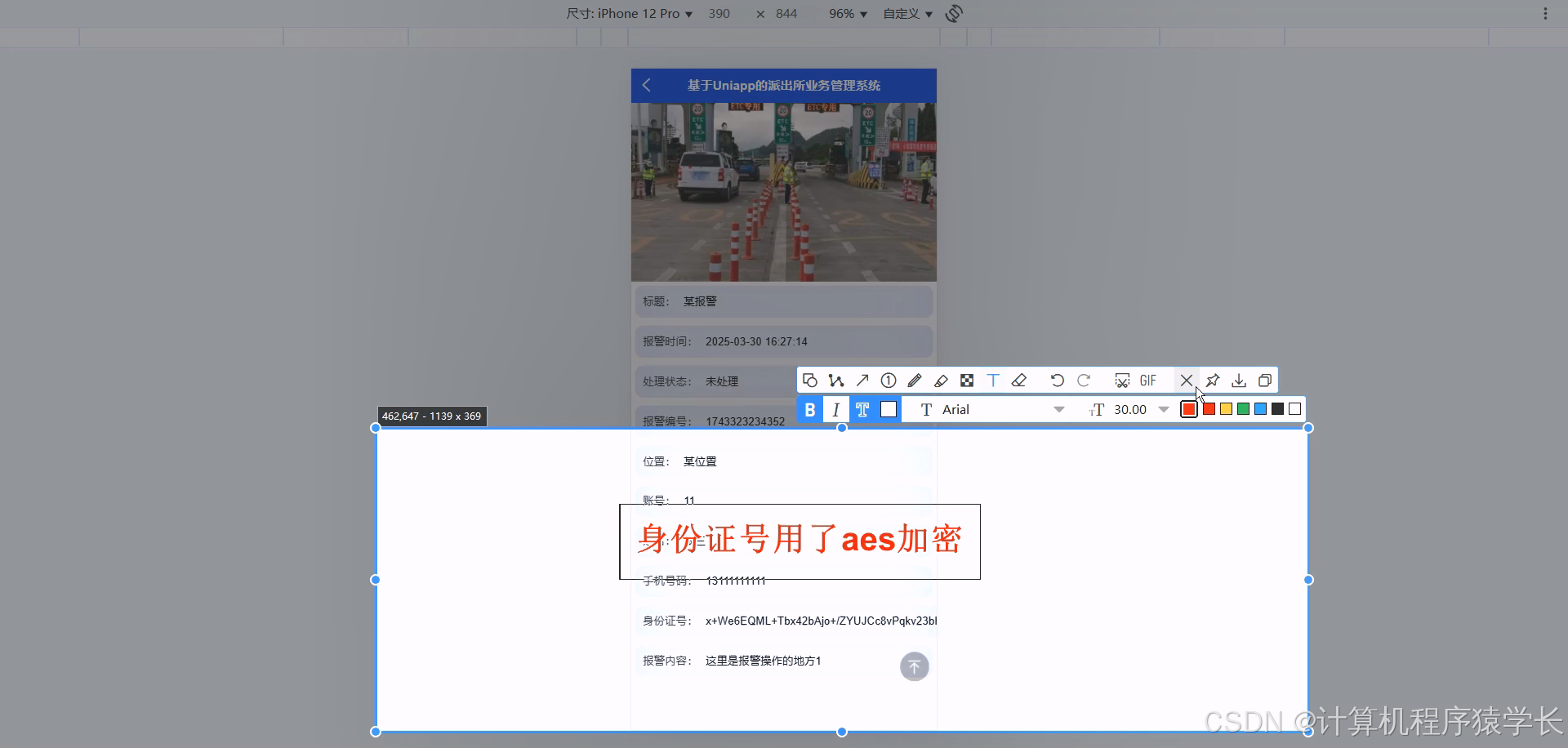Select the numbered step marker tool
Image resolution: width=1568 pixels, height=748 pixels.
[889, 380]
